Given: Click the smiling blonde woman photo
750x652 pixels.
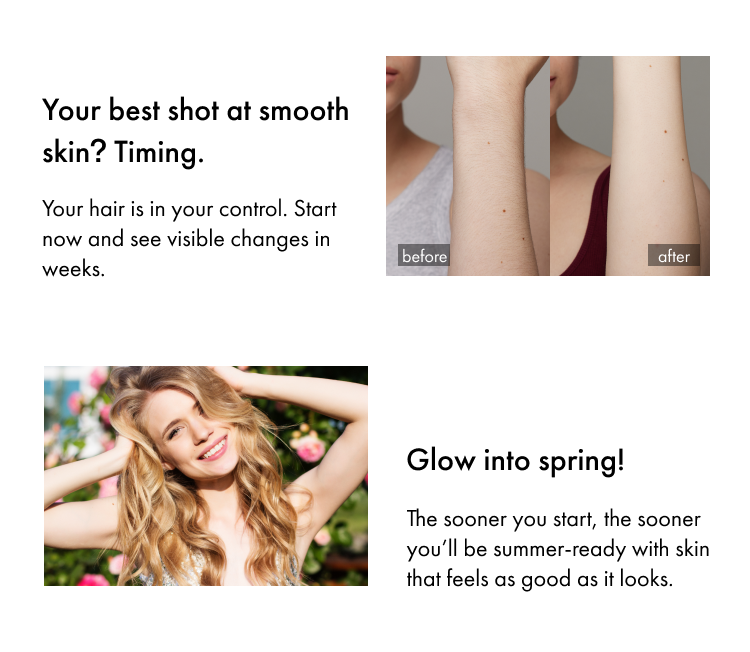Looking at the screenshot, I should 206,475.
